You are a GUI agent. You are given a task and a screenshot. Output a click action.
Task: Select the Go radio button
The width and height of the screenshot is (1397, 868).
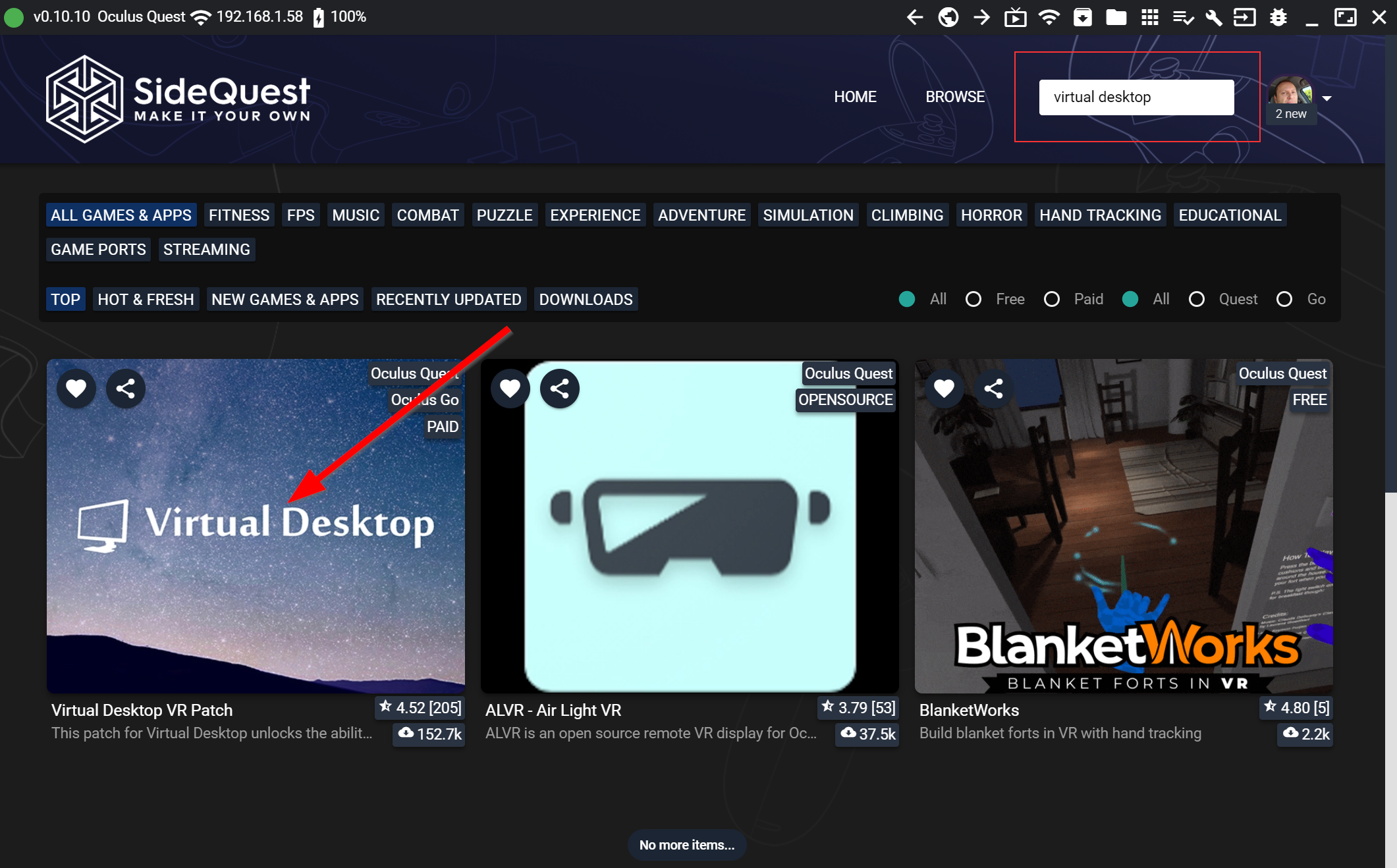(x=1284, y=299)
